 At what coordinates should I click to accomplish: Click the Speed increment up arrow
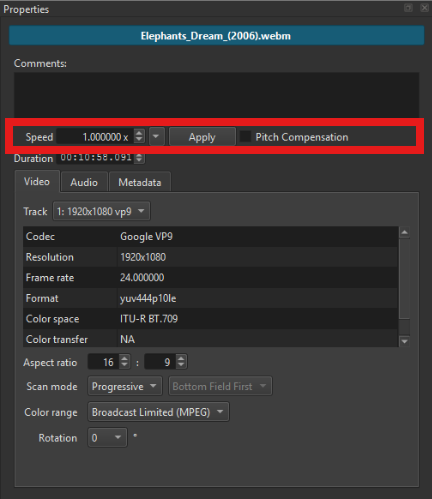[x=139, y=133]
